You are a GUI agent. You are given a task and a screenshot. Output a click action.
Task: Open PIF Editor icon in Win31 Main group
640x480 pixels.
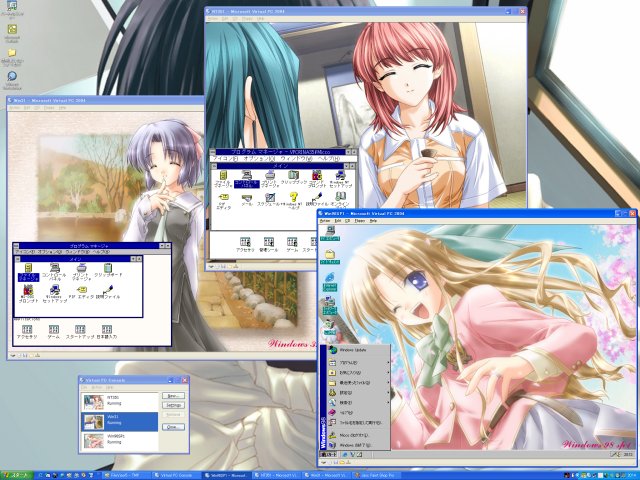pyautogui.click(x=81, y=292)
